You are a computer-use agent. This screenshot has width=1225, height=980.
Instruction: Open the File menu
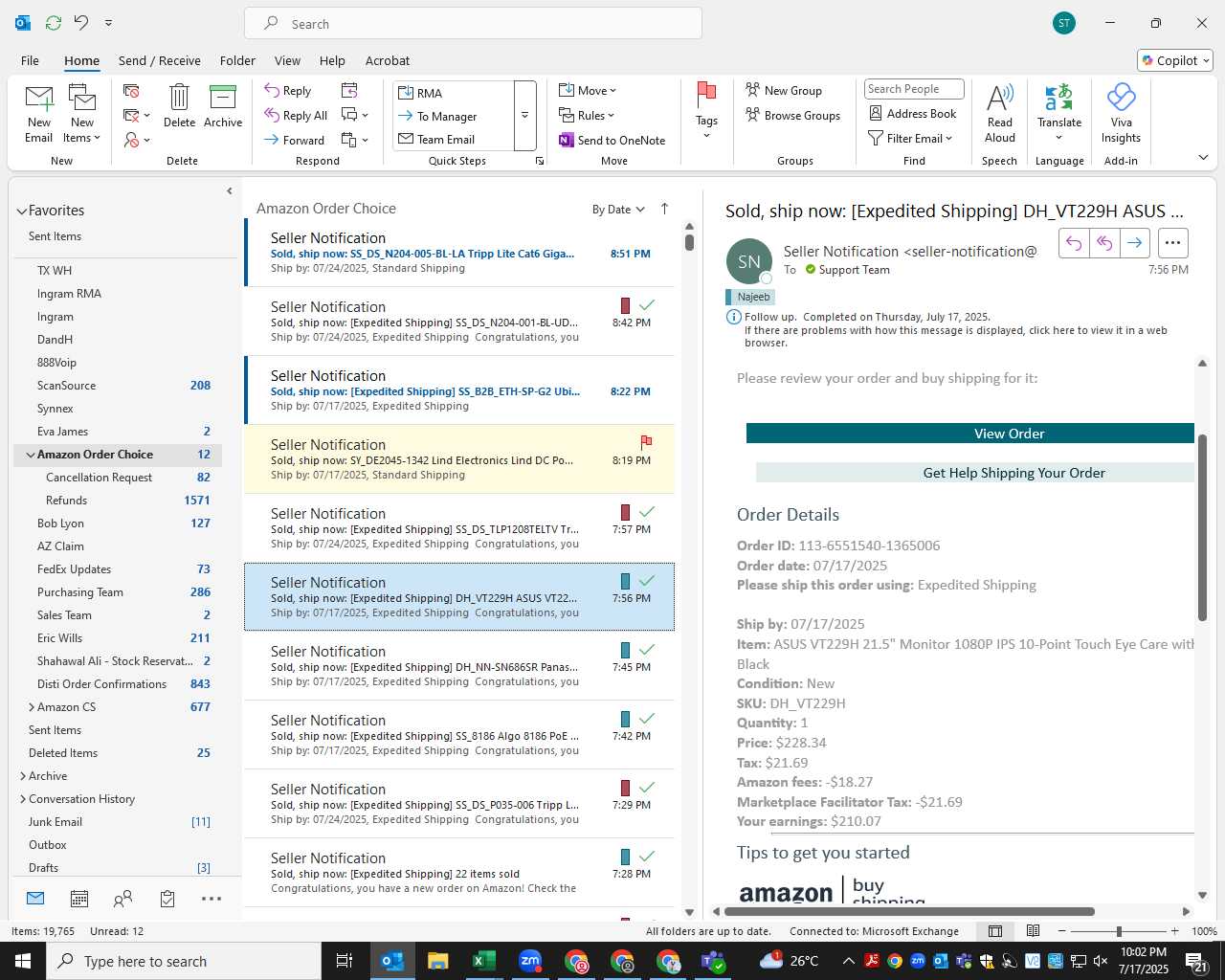pos(30,60)
